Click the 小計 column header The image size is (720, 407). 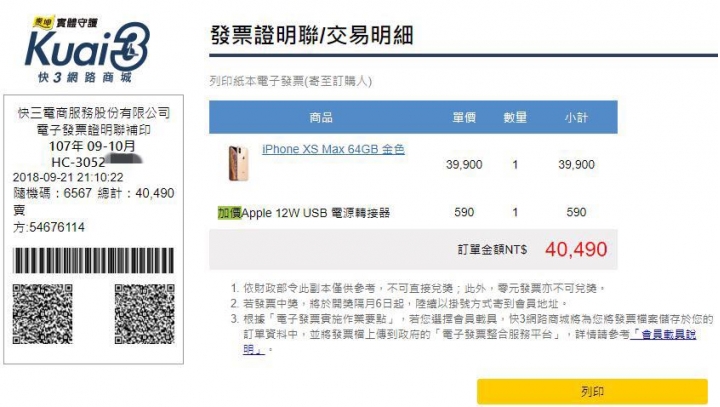(x=576, y=118)
